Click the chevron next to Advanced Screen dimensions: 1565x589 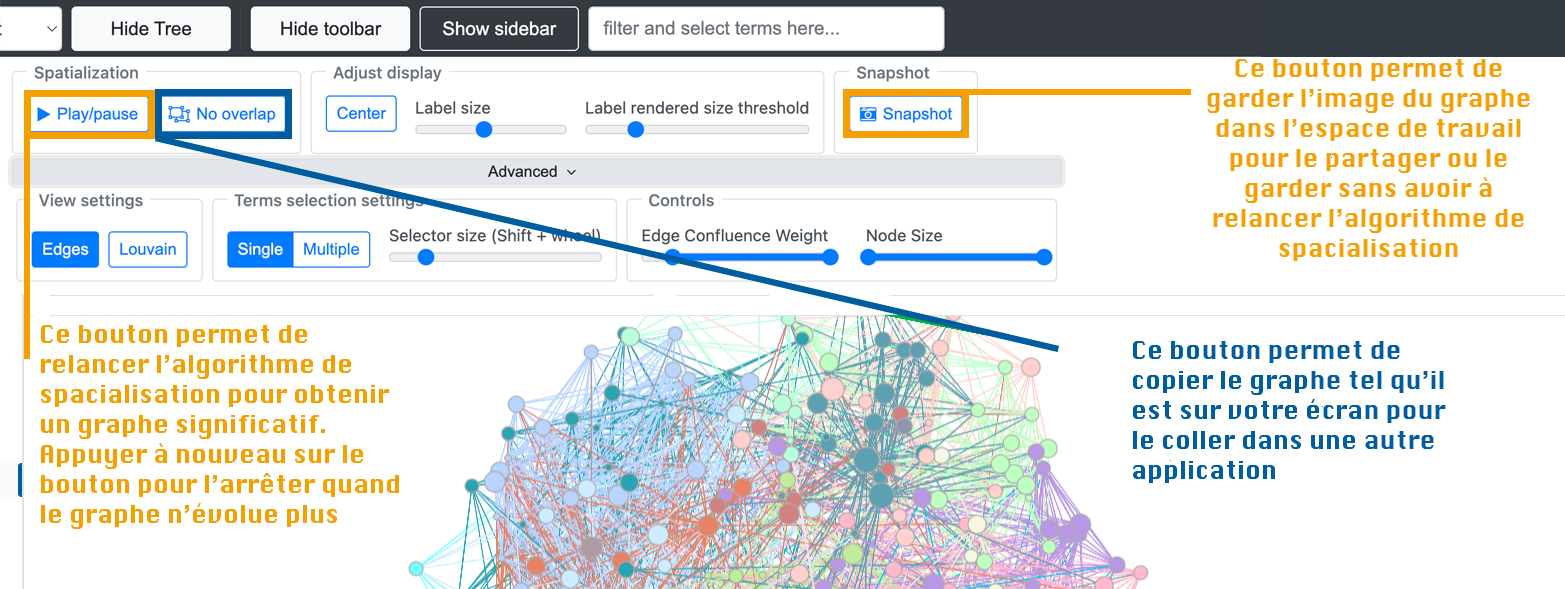coord(572,172)
